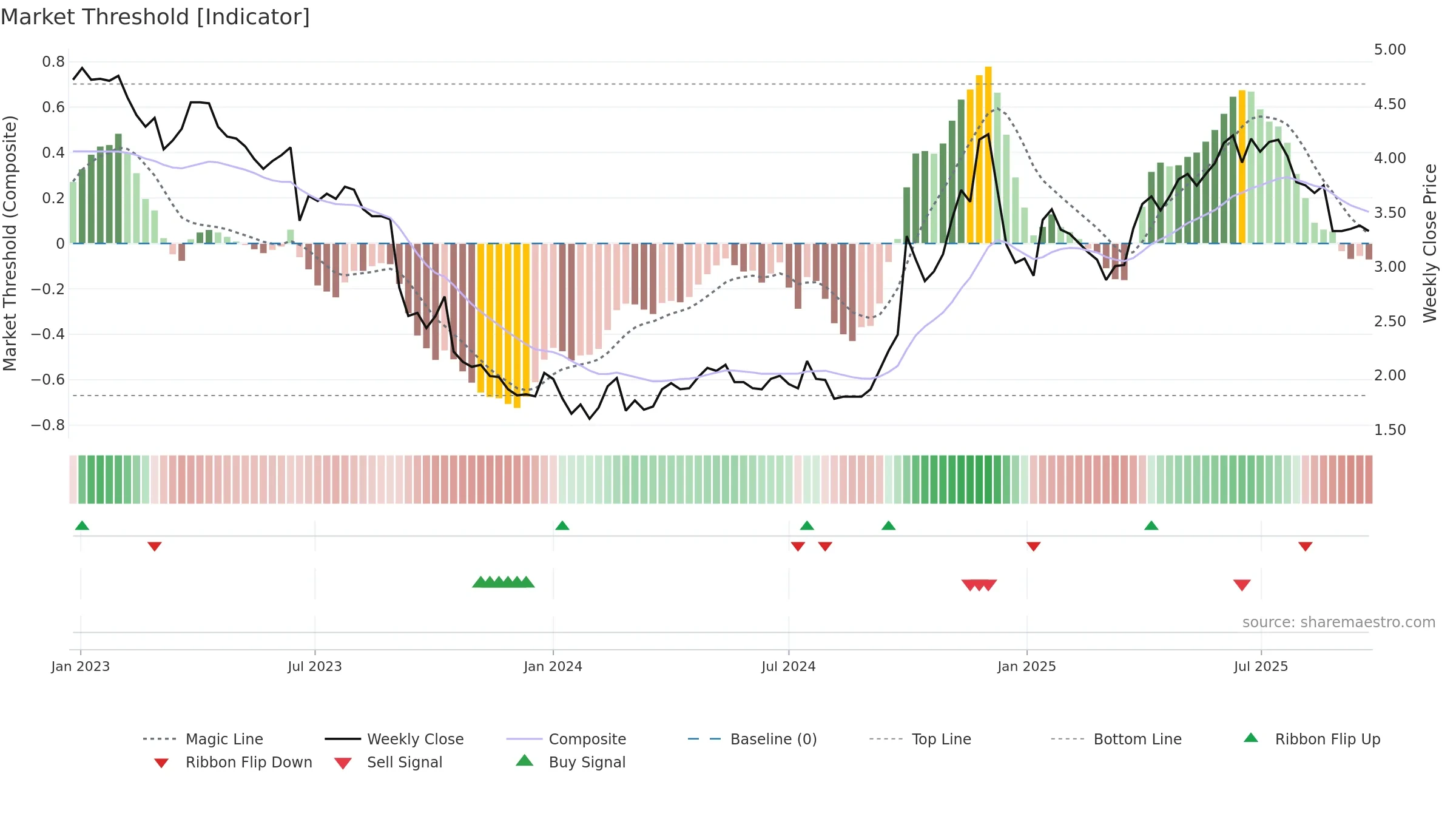Click the −0.8 left-axis tick label
This screenshot has height=819, width=1456.
[48, 425]
